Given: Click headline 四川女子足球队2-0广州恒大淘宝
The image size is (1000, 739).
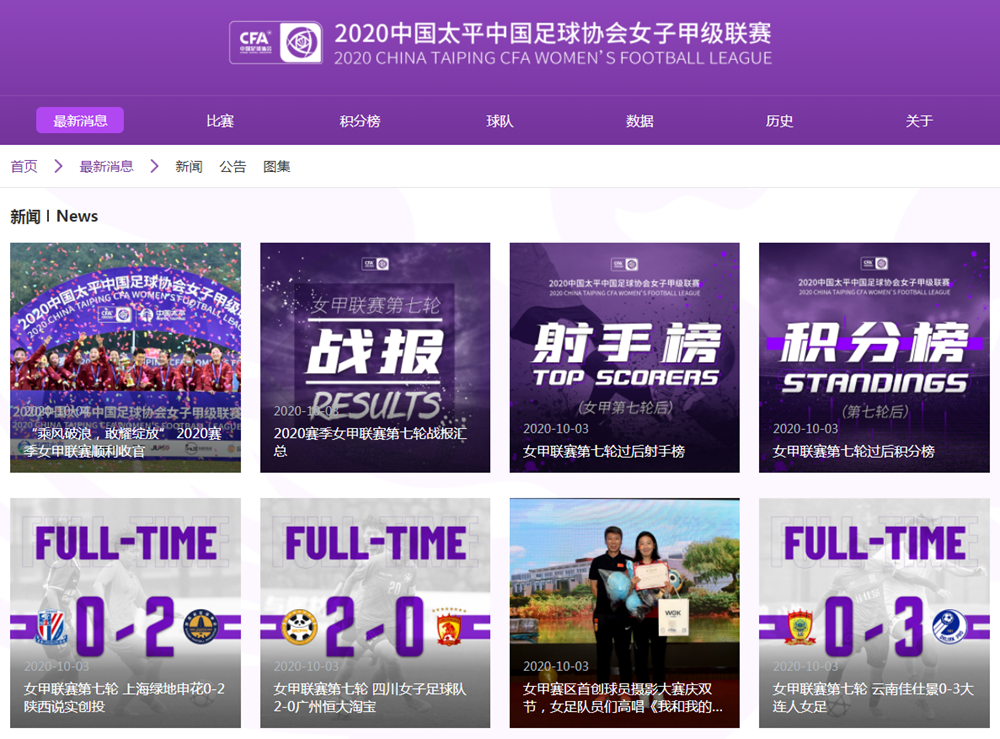Looking at the screenshot, I should pos(370,697).
